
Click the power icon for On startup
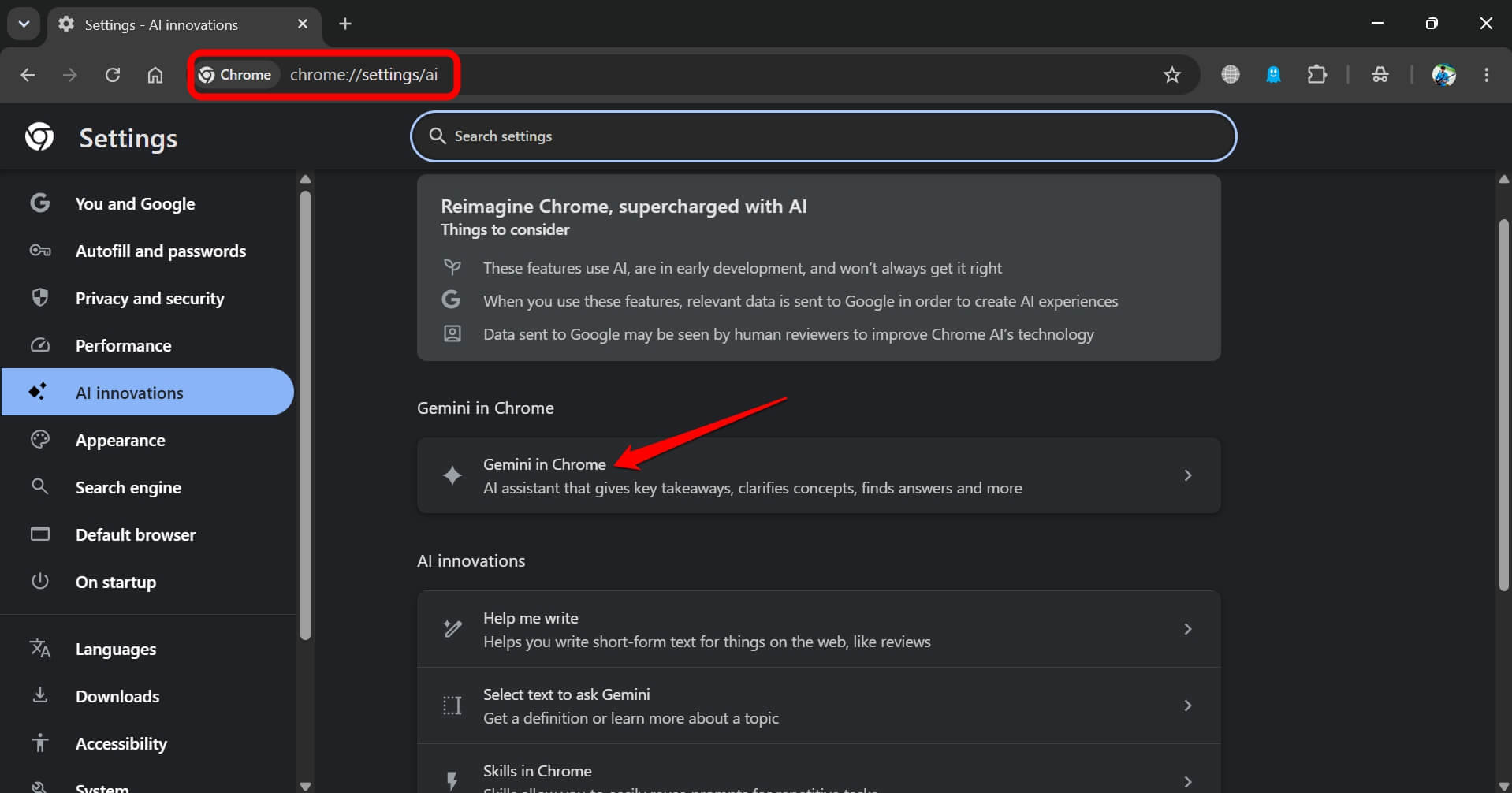(x=40, y=581)
